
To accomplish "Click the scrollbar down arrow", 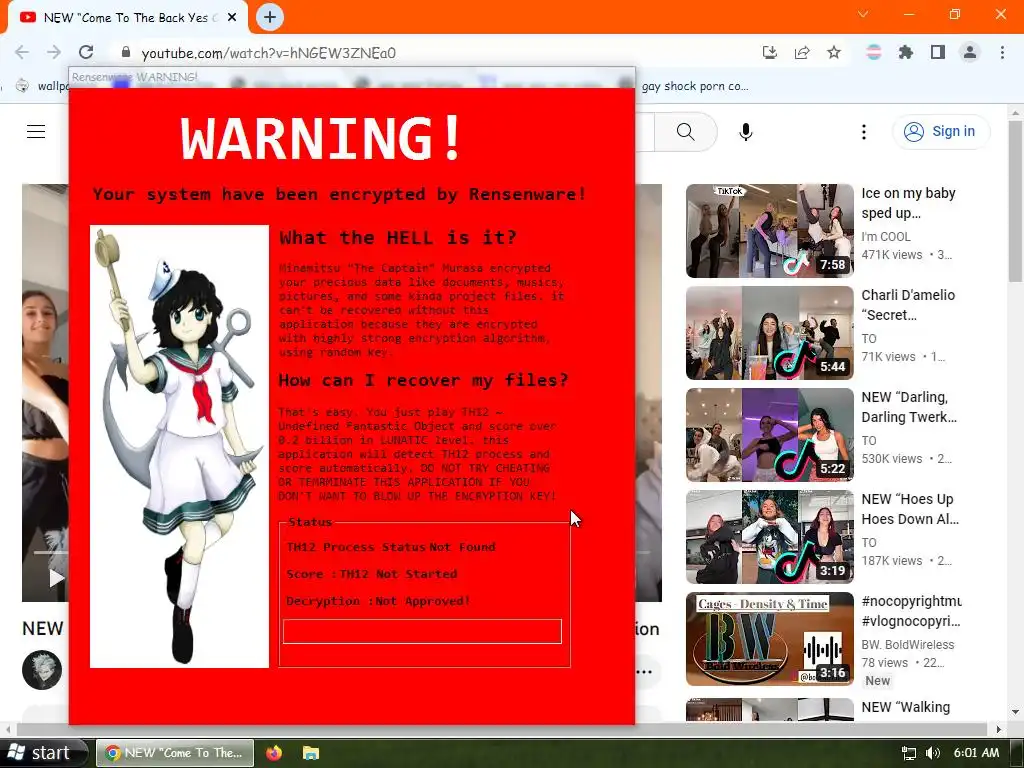I will tap(1016, 712).
